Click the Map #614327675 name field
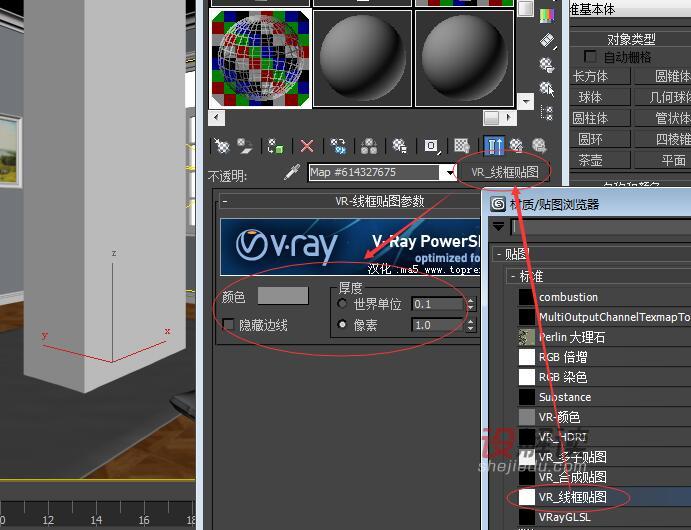Viewport: 691px width, 530px height. click(x=374, y=172)
